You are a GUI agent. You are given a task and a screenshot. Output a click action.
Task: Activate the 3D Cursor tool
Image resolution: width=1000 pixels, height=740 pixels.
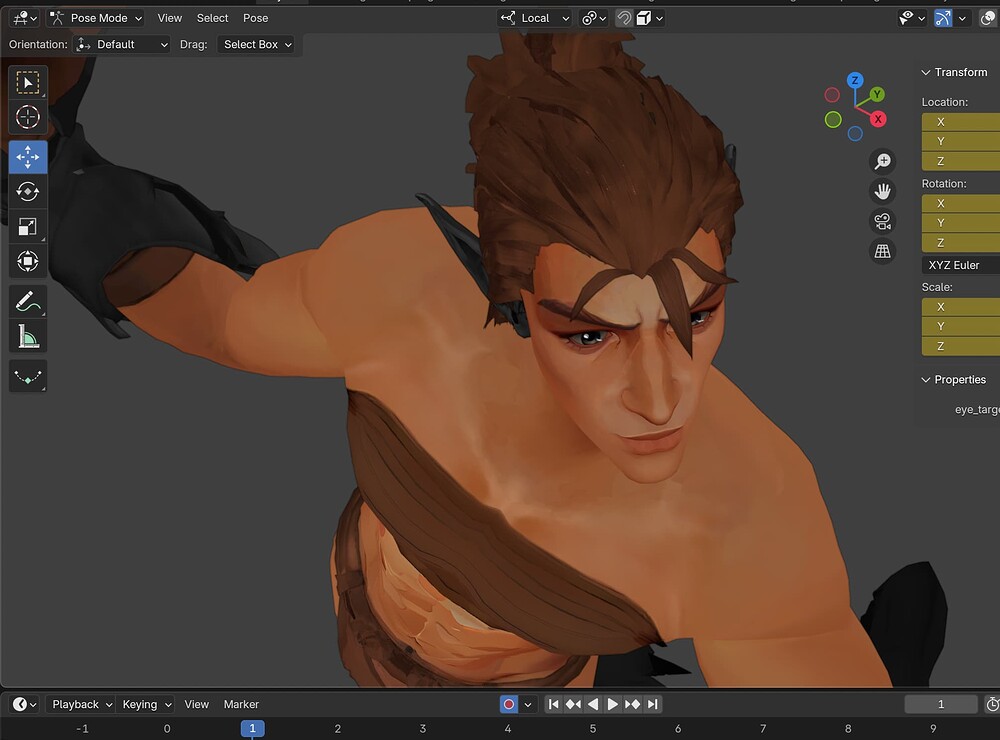pos(27,117)
